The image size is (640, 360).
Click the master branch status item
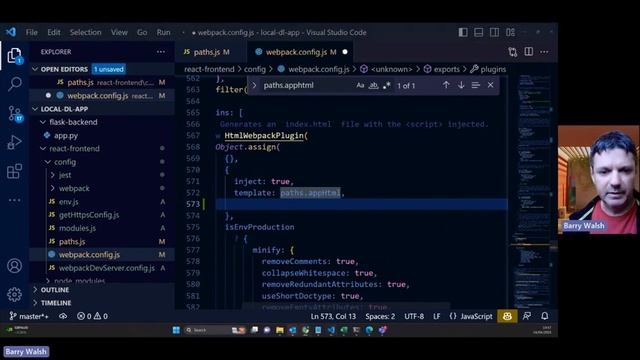(x=29, y=316)
